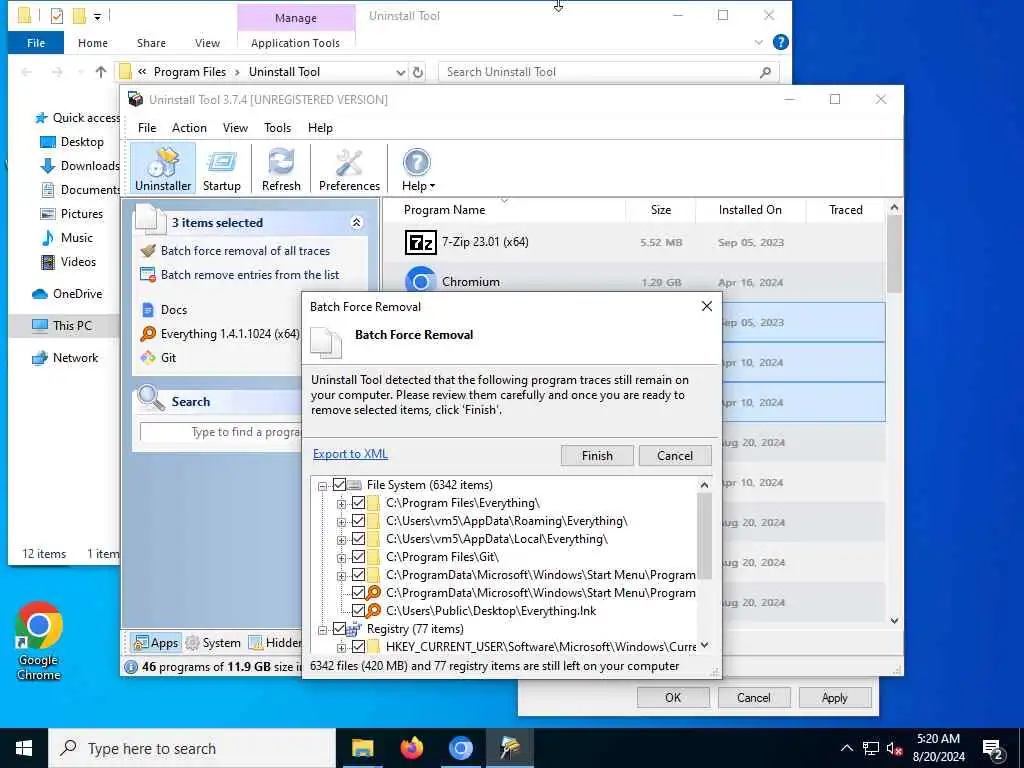Select the Chromium program icon
The image size is (1024, 768).
(x=420, y=281)
